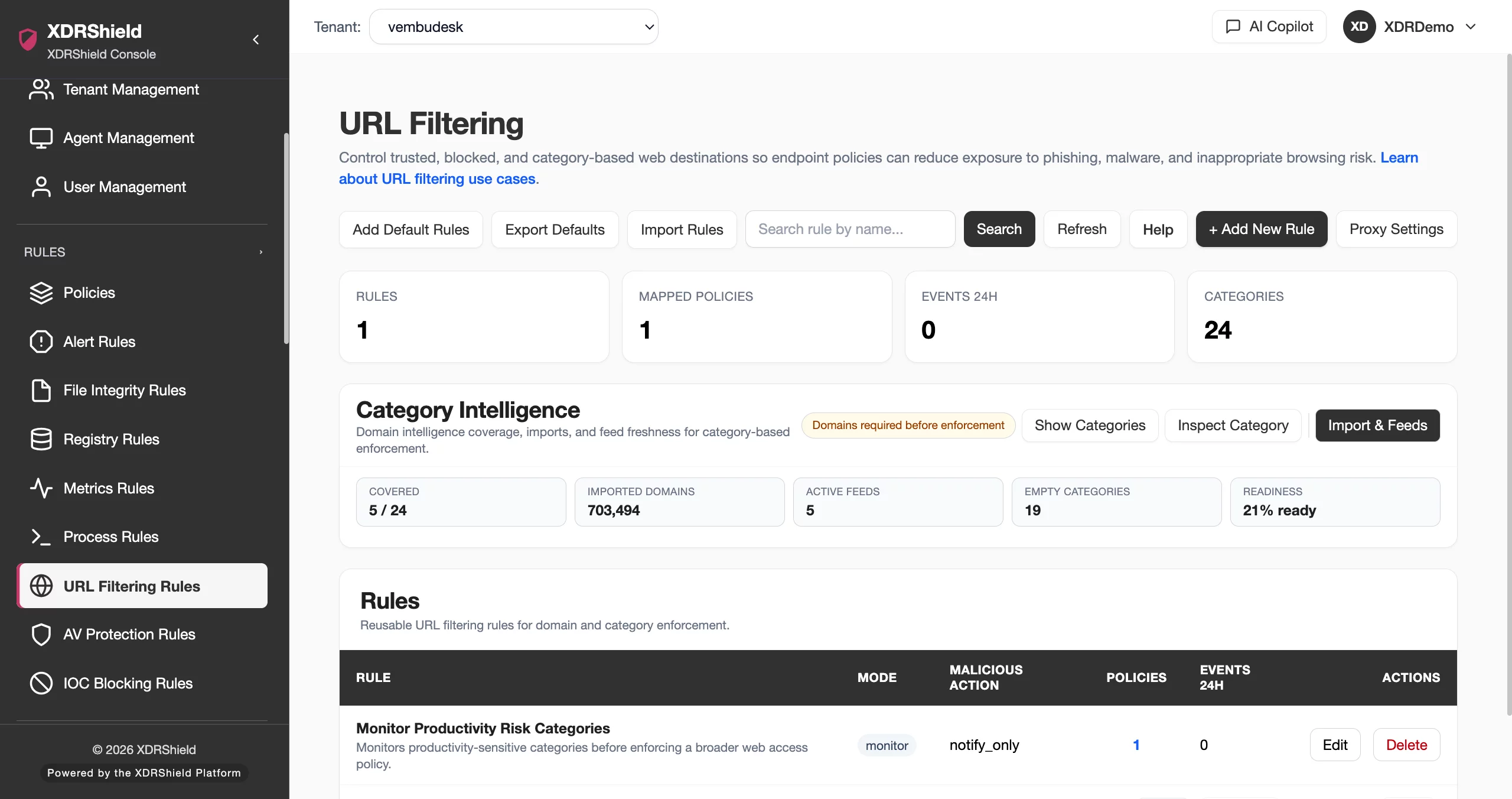Click the AV Protection Rules shield icon
Viewport: 1512px width, 799px height.
point(41,635)
